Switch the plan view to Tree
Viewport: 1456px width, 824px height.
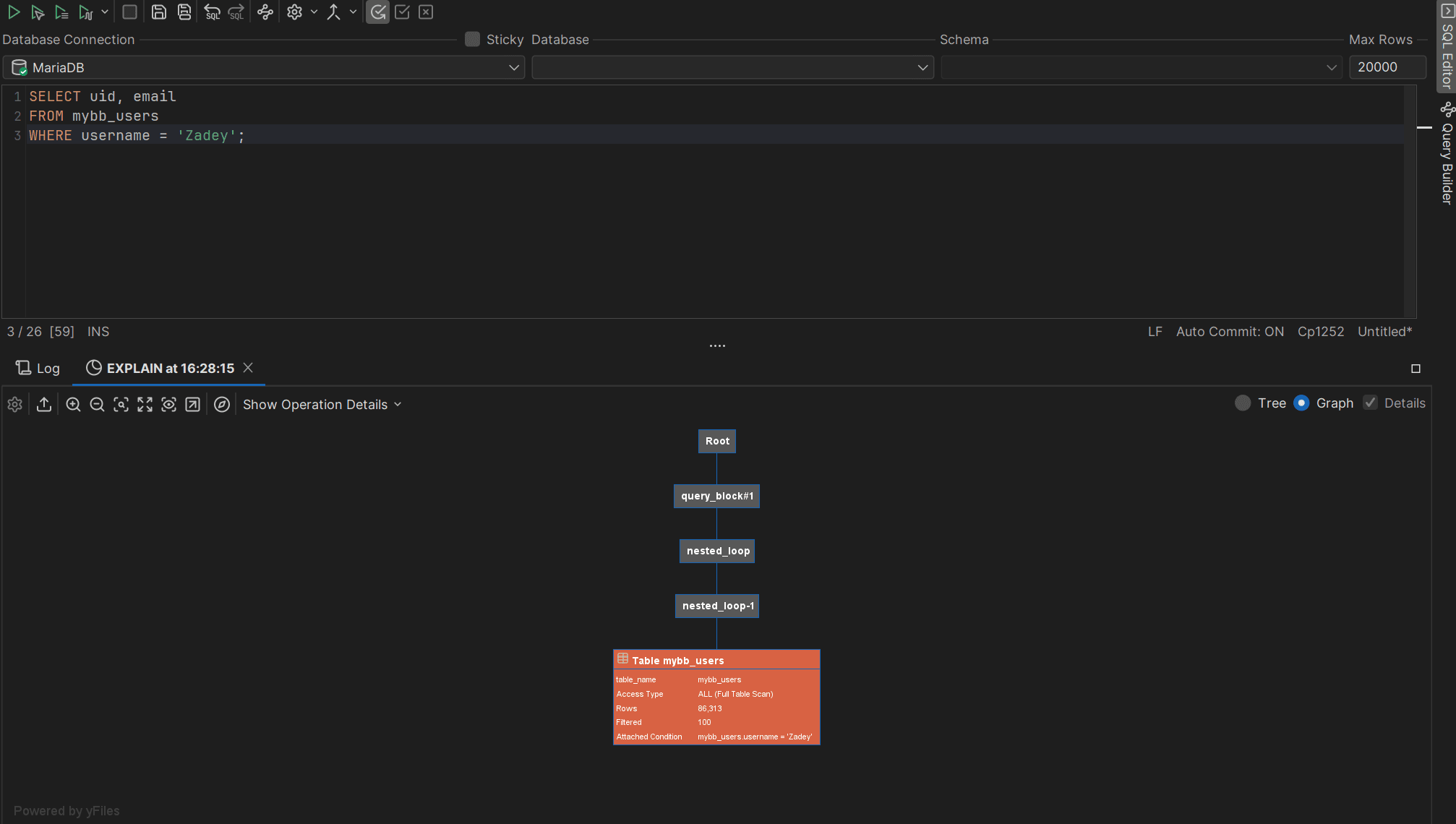pos(1243,403)
